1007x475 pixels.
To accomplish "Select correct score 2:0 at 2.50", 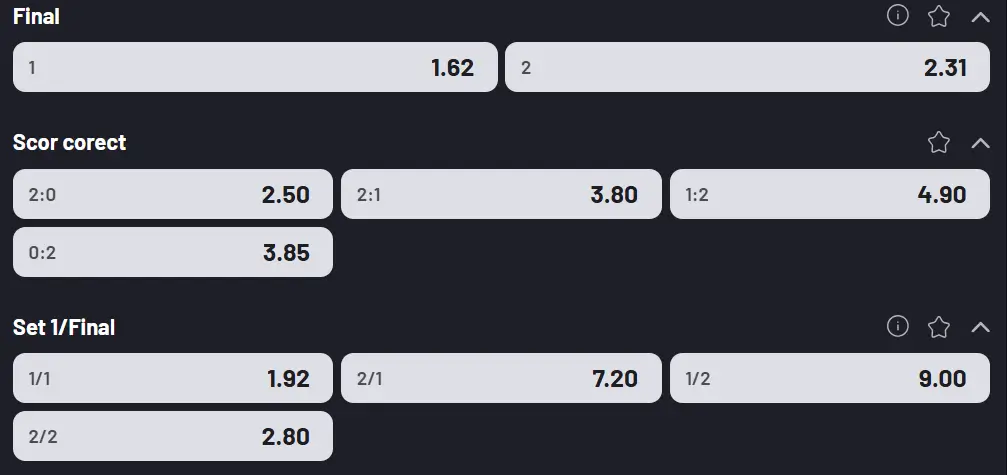I will (172, 194).
